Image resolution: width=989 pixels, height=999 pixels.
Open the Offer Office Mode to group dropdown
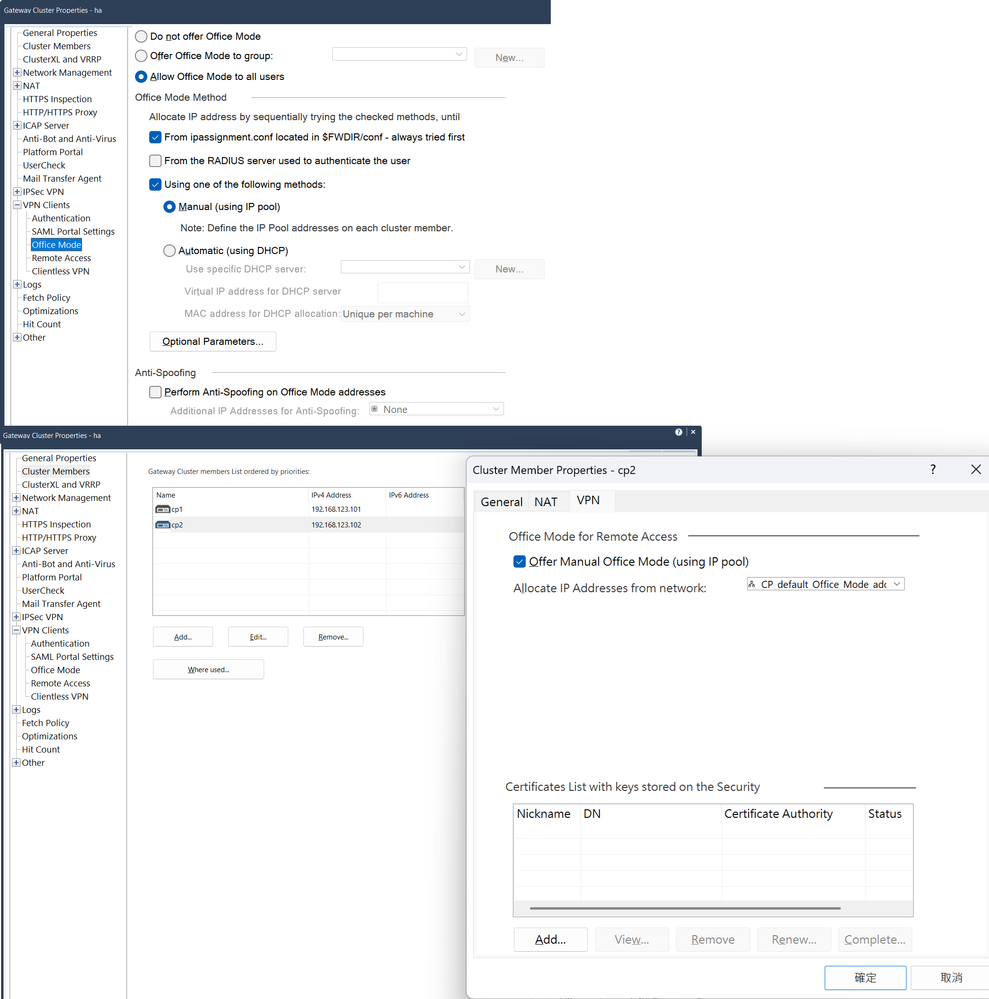[x=459, y=55]
